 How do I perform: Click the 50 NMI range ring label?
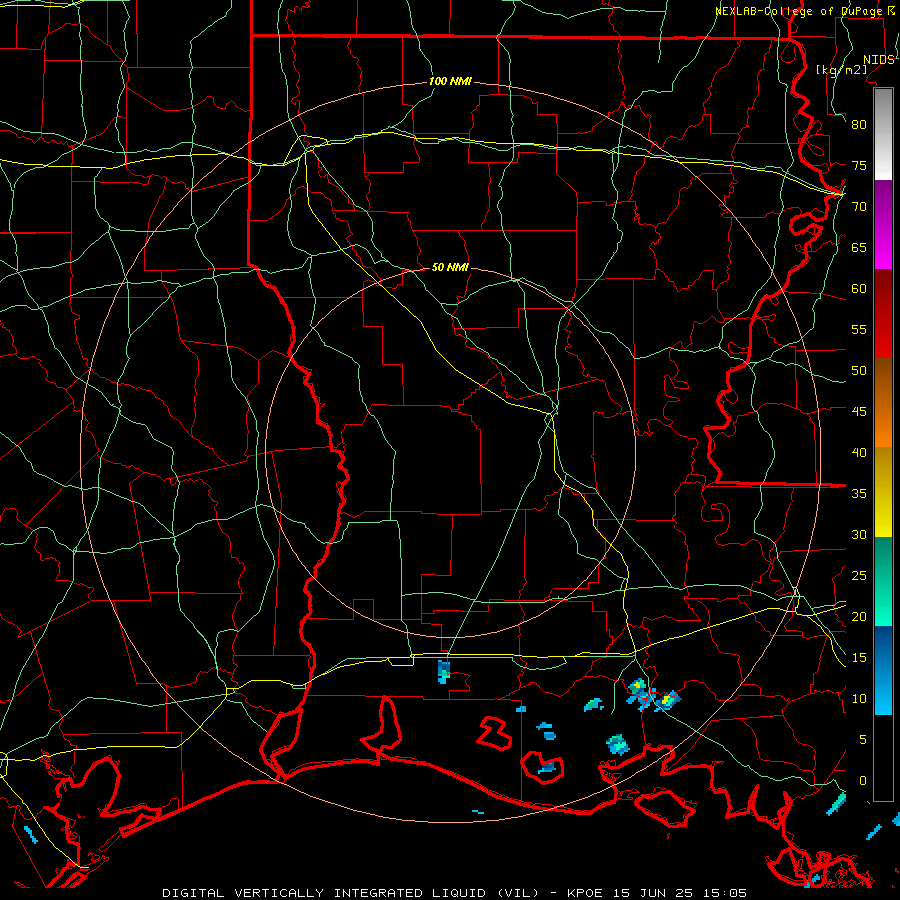point(450,267)
